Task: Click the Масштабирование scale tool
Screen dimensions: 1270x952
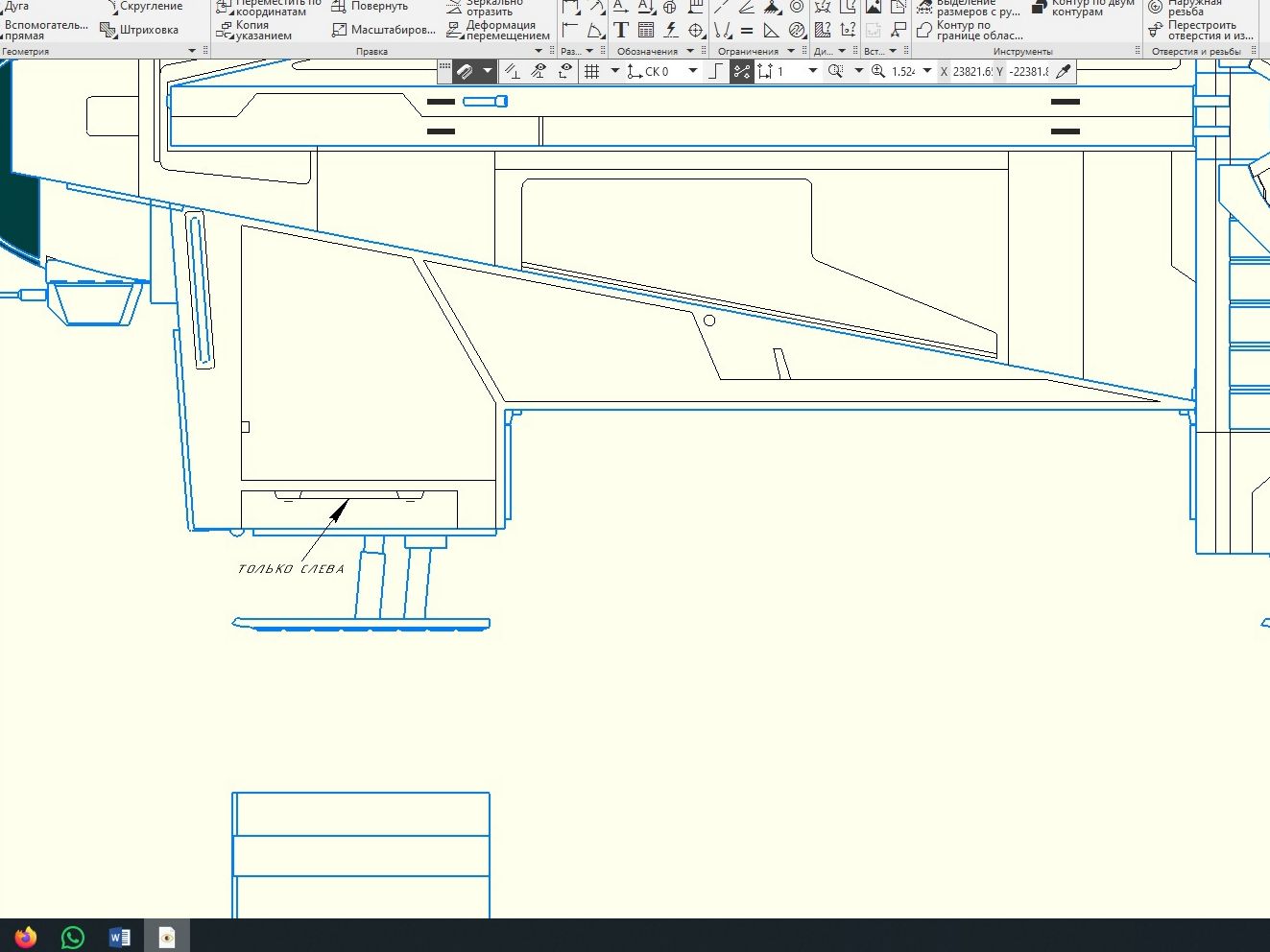Action: click(x=383, y=30)
